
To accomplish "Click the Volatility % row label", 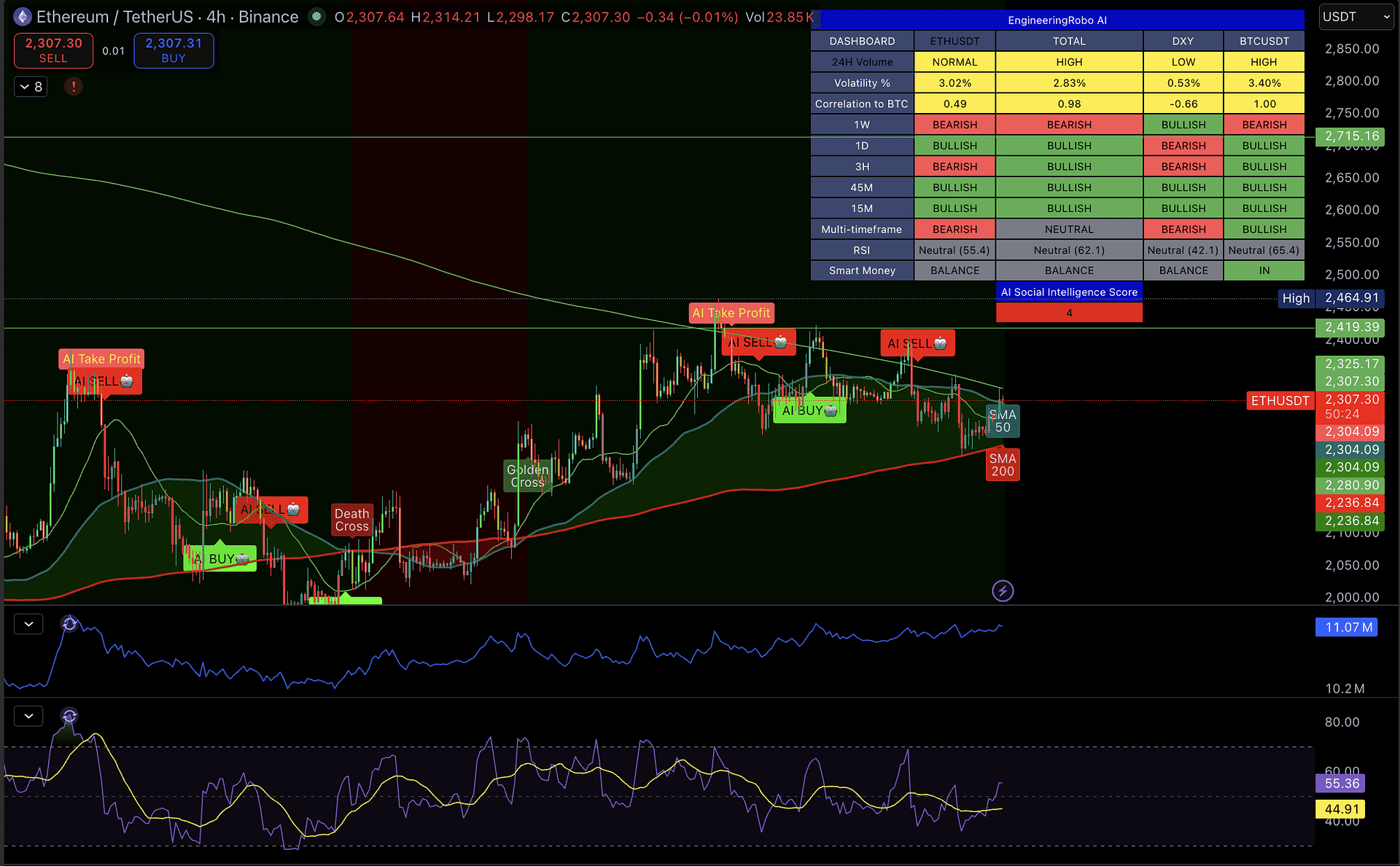I will coord(862,83).
